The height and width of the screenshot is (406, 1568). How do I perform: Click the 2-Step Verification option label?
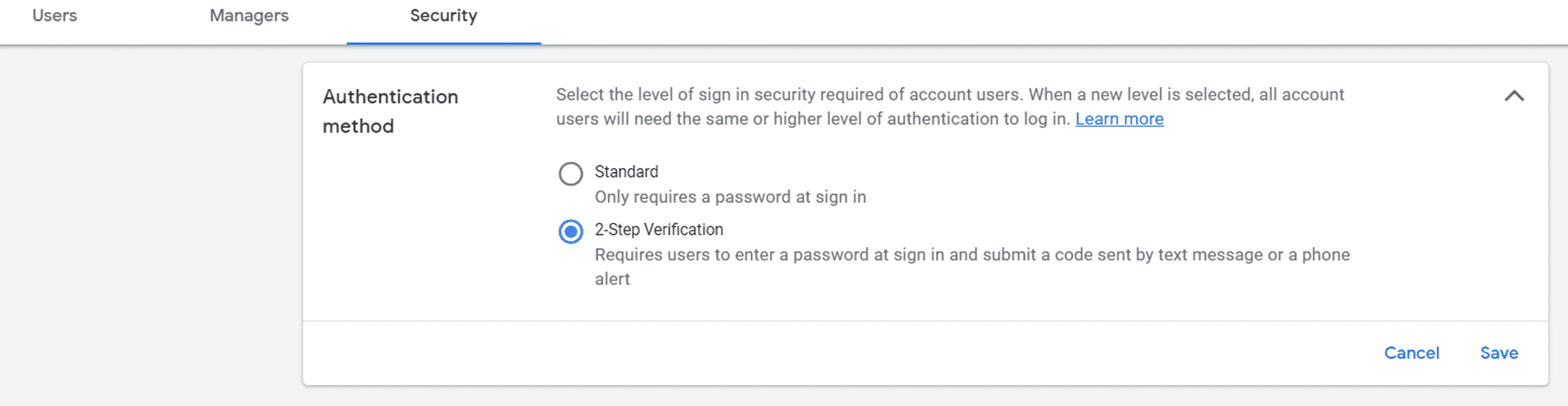click(x=658, y=230)
